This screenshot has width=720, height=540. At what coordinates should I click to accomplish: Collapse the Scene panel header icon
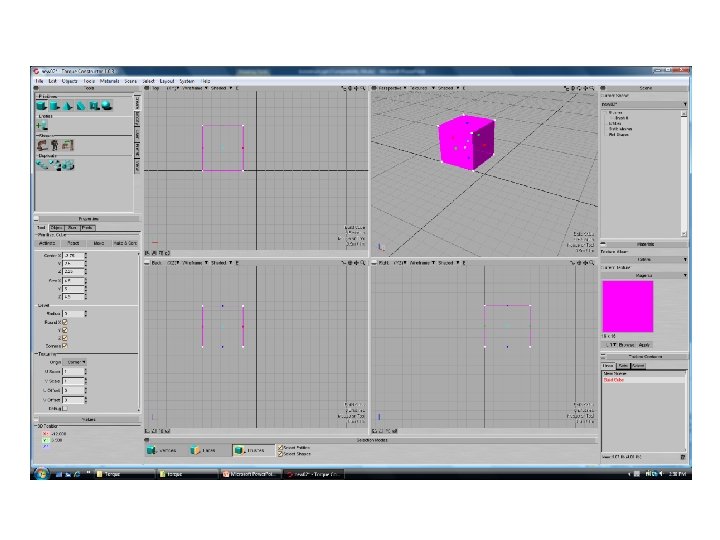point(603,88)
